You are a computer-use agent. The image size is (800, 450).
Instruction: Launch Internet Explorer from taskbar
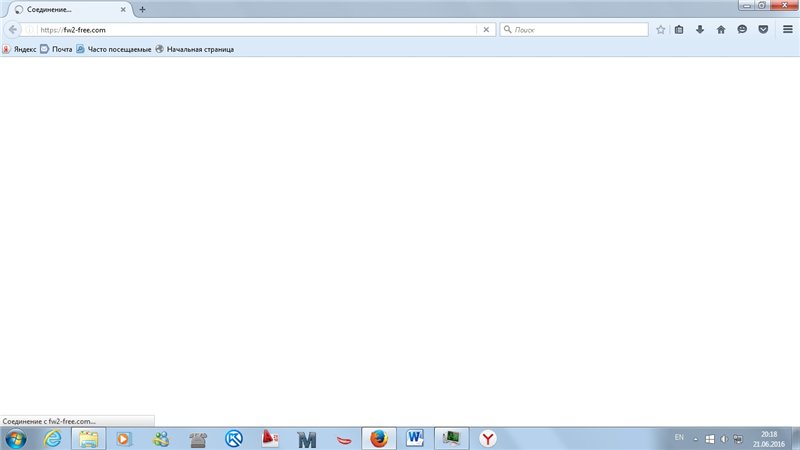click(53, 439)
